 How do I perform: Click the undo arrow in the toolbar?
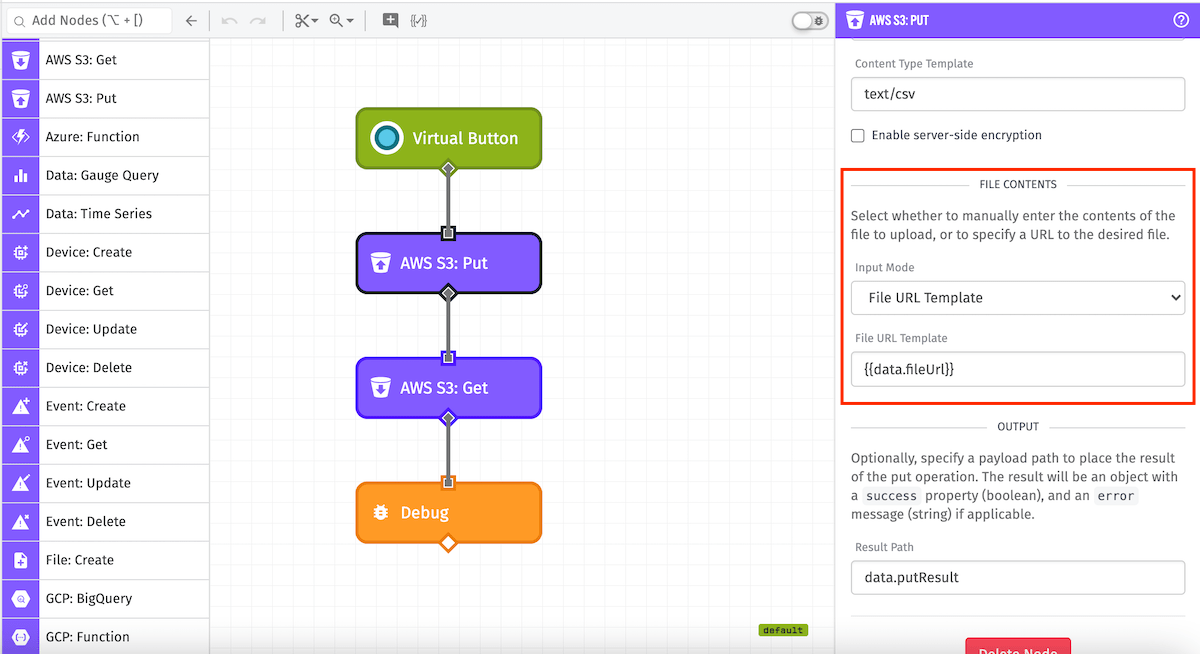pyautogui.click(x=230, y=20)
